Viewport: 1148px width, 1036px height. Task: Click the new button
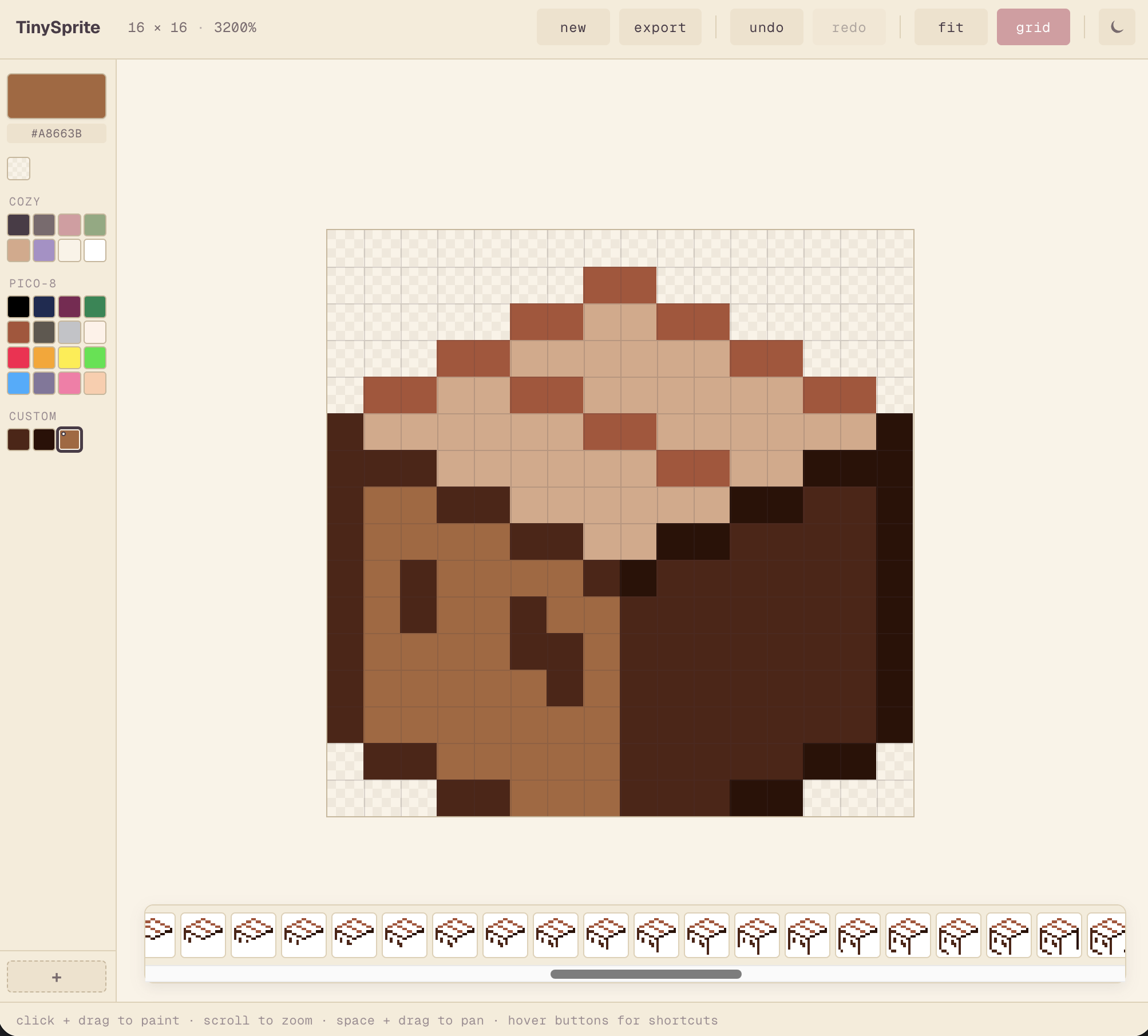pos(573,27)
